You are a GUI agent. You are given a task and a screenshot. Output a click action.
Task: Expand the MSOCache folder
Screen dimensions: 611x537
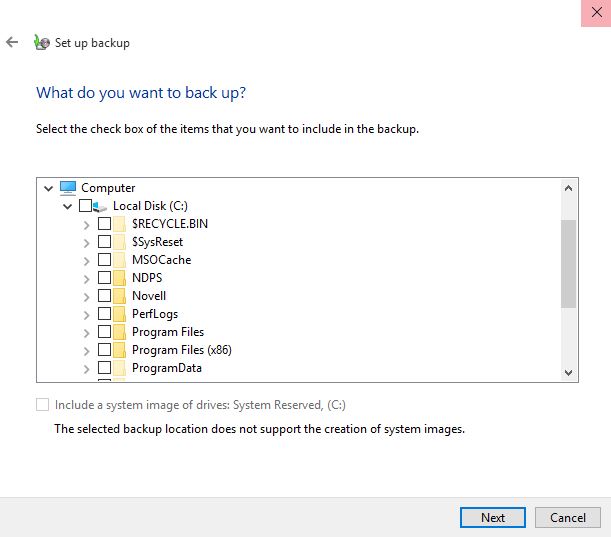click(x=87, y=261)
